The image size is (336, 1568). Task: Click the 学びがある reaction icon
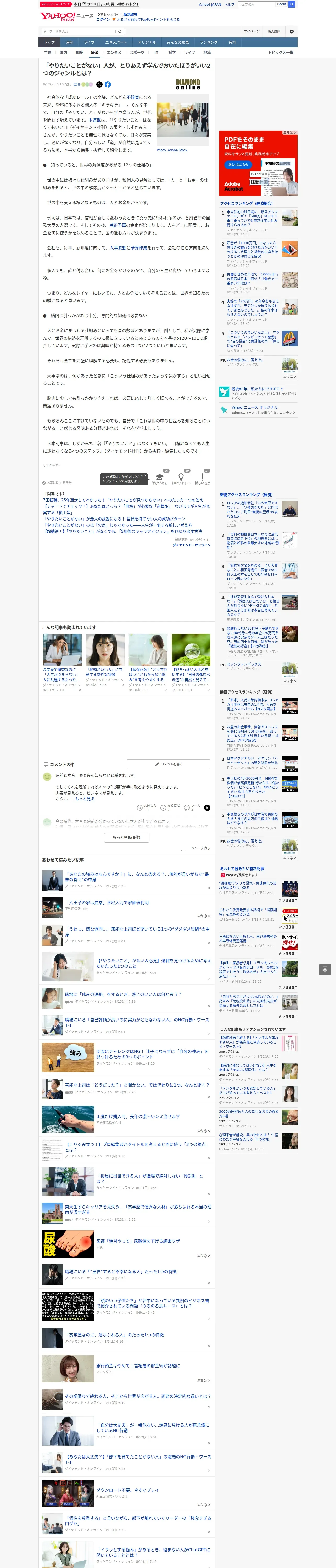pyautogui.click(x=160, y=477)
